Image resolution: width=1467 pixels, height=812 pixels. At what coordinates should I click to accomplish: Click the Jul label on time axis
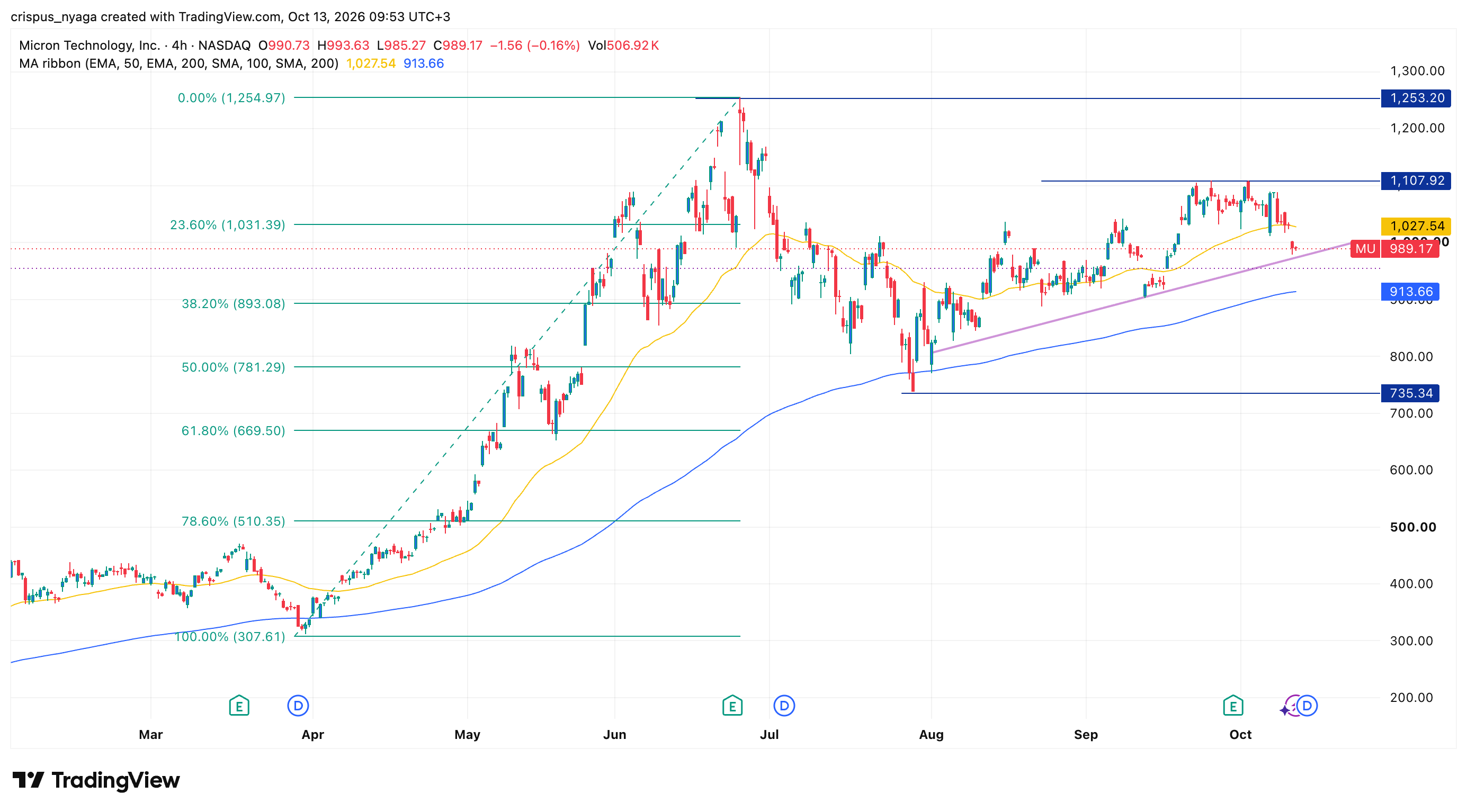pos(770,735)
